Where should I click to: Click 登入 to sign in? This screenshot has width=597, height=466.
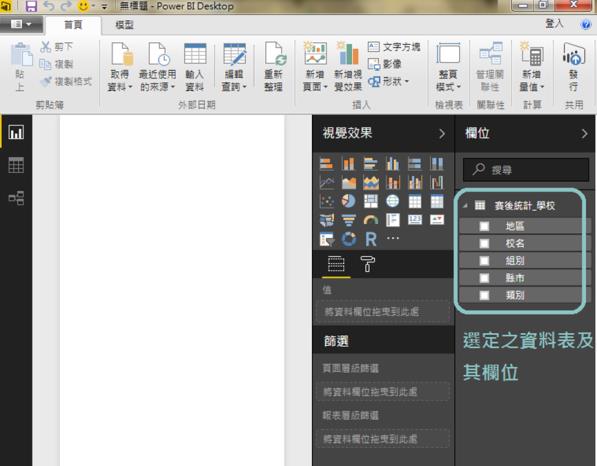pos(554,24)
